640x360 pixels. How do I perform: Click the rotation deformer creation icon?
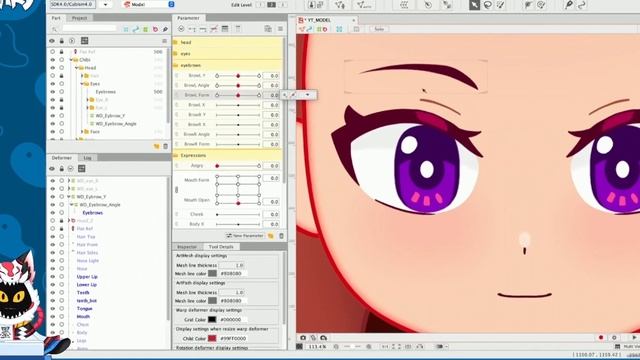[x=428, y=5]
